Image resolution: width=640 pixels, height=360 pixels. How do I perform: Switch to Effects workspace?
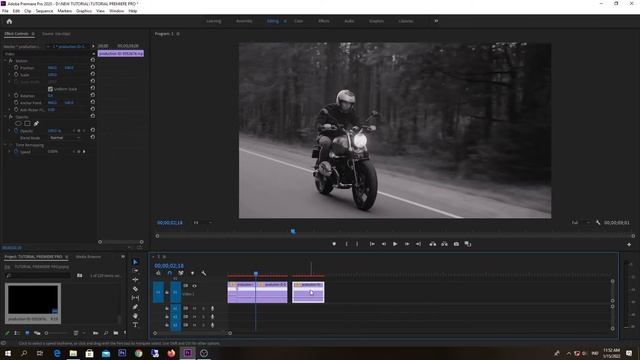pos(324,21)
